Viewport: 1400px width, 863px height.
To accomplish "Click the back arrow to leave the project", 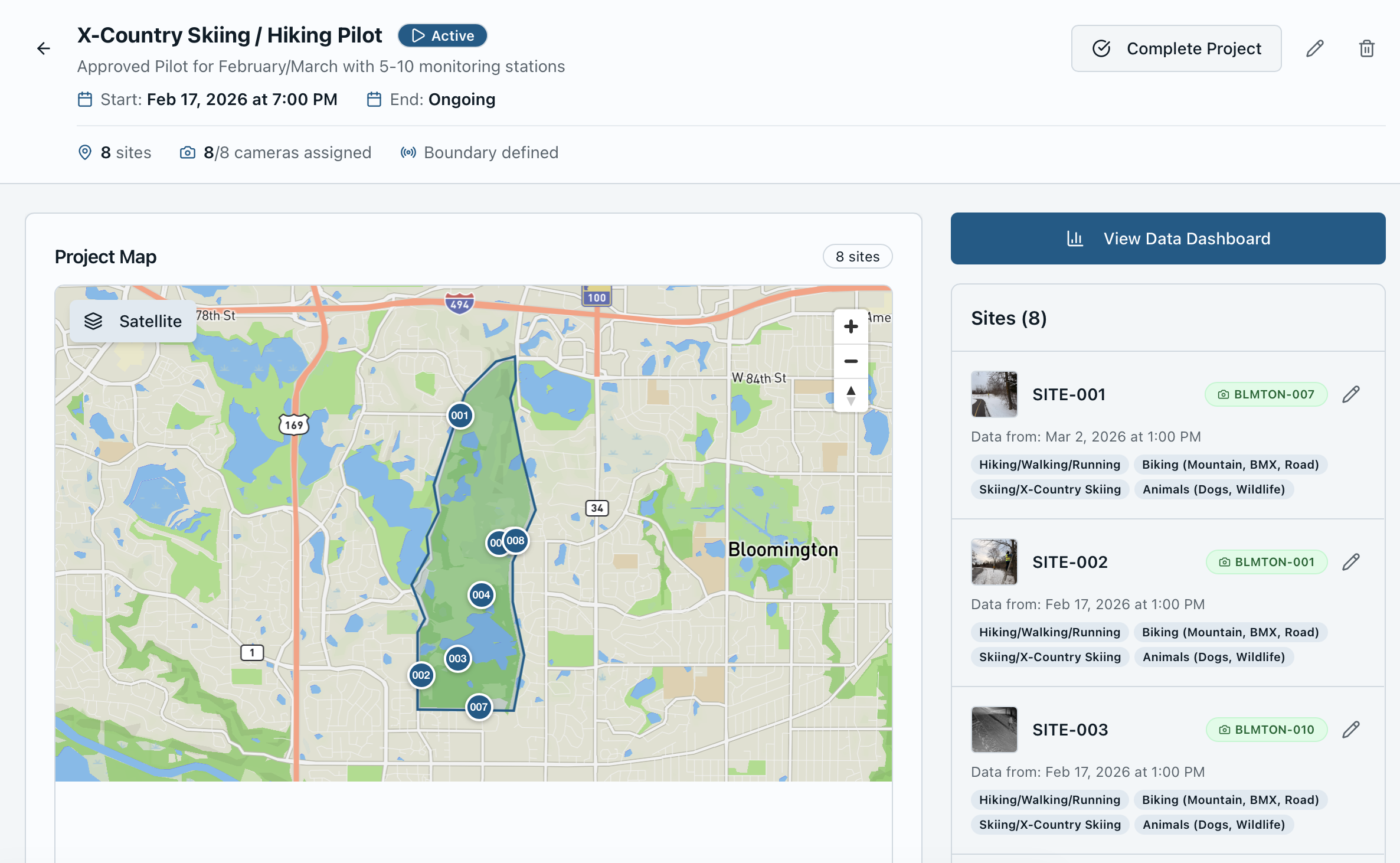I will [x=44, y=48].
